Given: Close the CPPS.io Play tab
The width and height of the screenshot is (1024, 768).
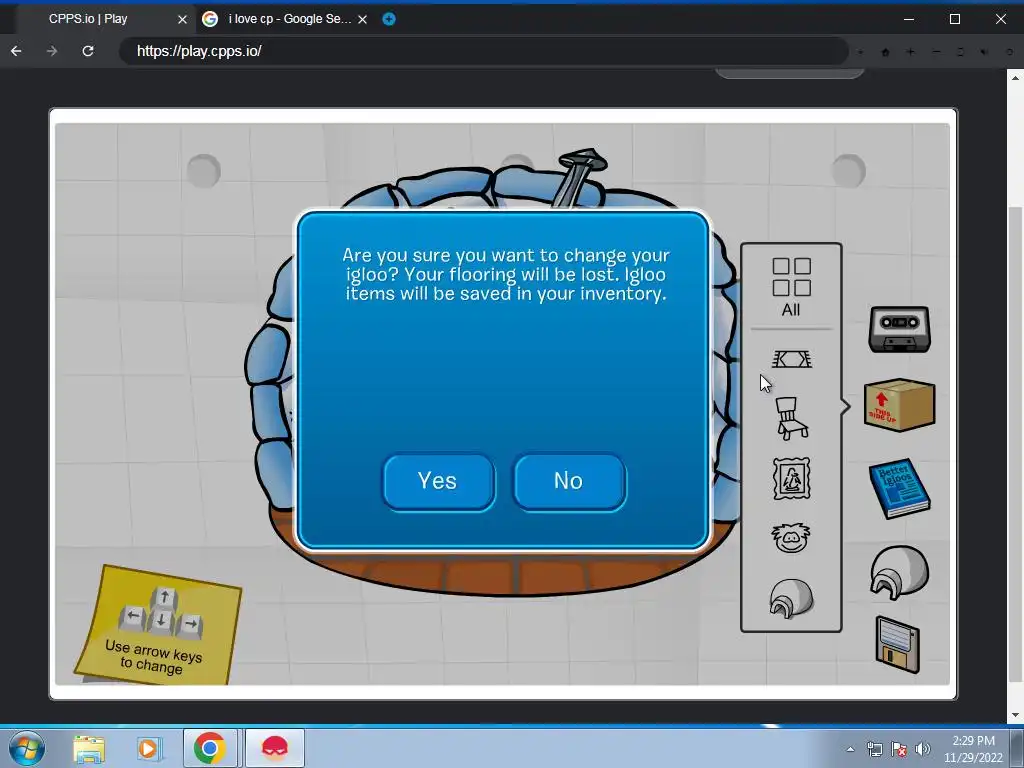Looking at the screenshot, I should coord(182,20).
